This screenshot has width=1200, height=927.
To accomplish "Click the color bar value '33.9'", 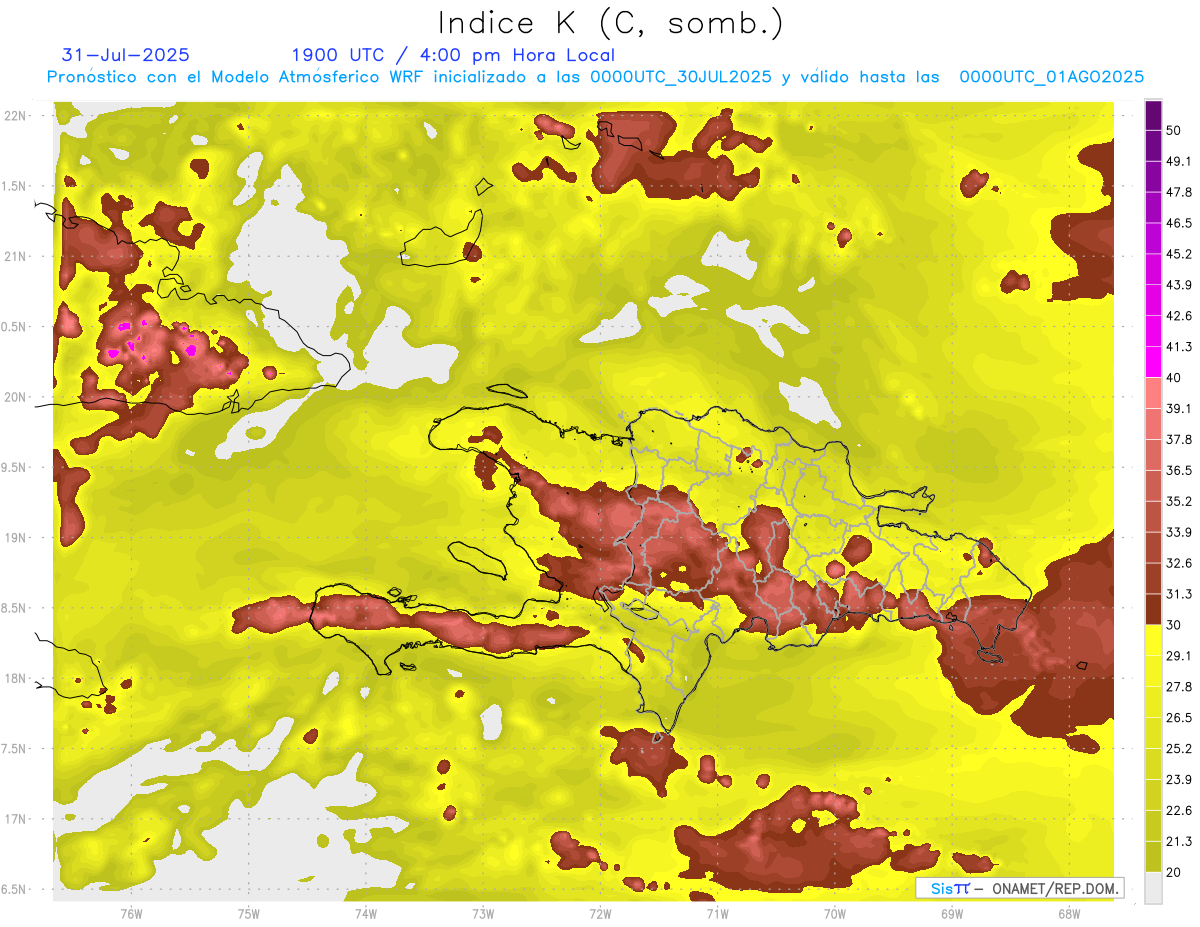I will pos(1177,532).
